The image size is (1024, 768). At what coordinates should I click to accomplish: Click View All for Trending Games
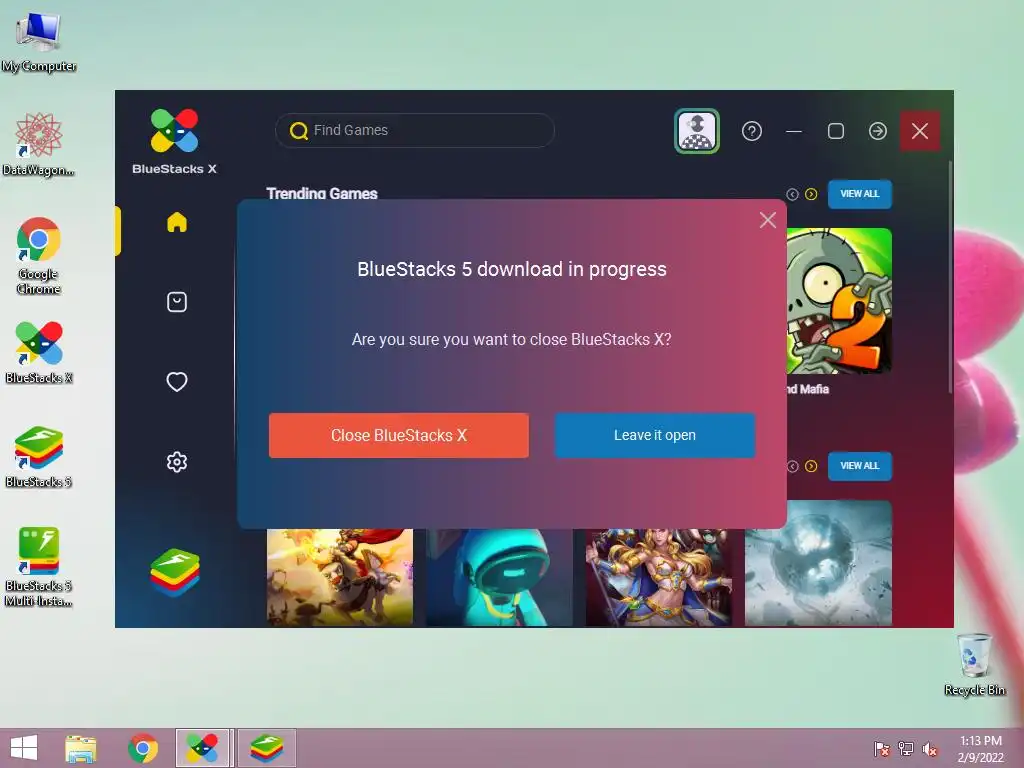pos(859,194)
